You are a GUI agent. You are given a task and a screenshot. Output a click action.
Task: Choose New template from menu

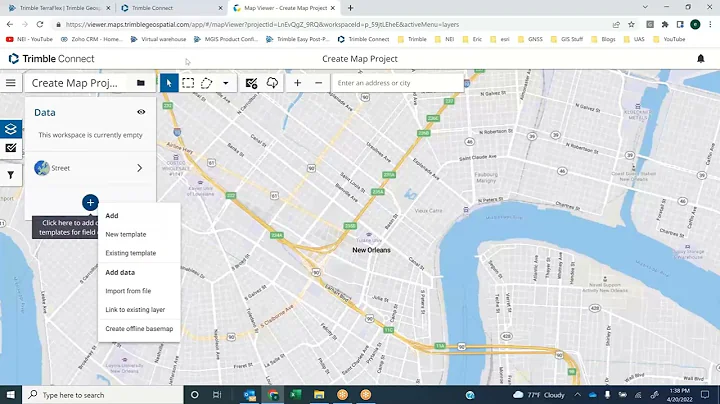coord(126,234)
